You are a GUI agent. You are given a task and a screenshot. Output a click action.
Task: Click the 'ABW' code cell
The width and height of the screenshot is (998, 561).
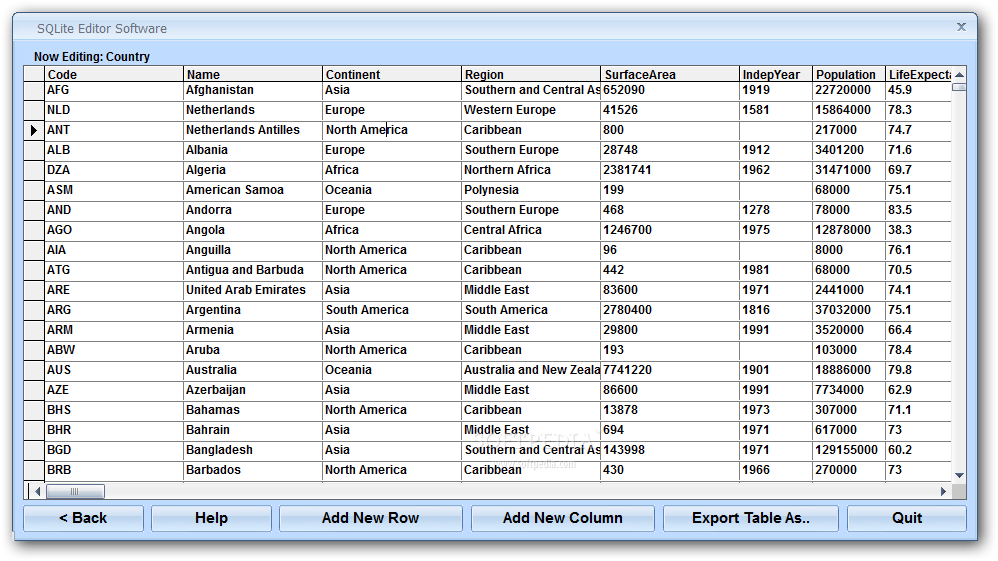tap(114, 350)
